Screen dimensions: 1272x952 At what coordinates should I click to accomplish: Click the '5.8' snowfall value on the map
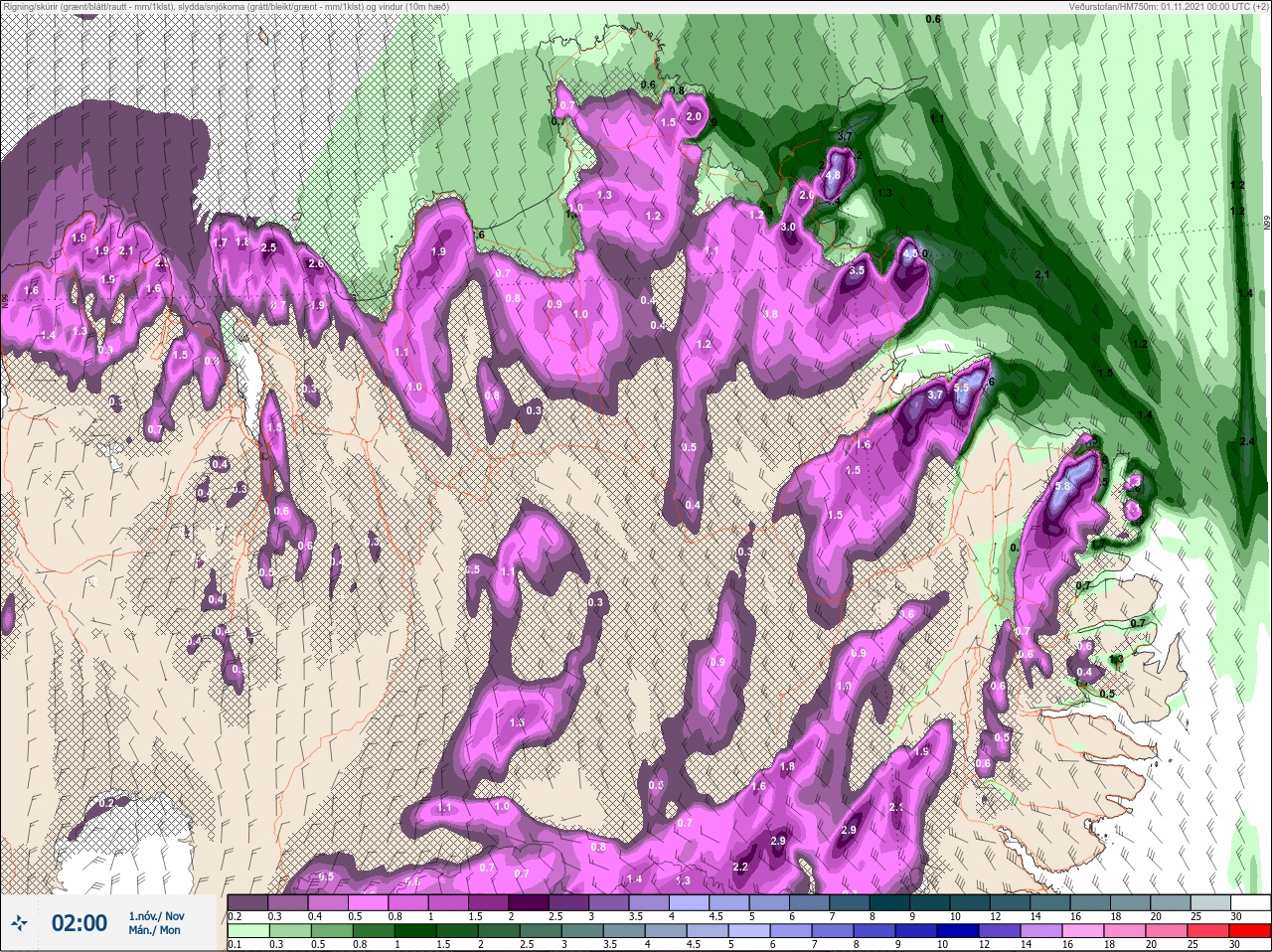click(x=1061, y=486)
